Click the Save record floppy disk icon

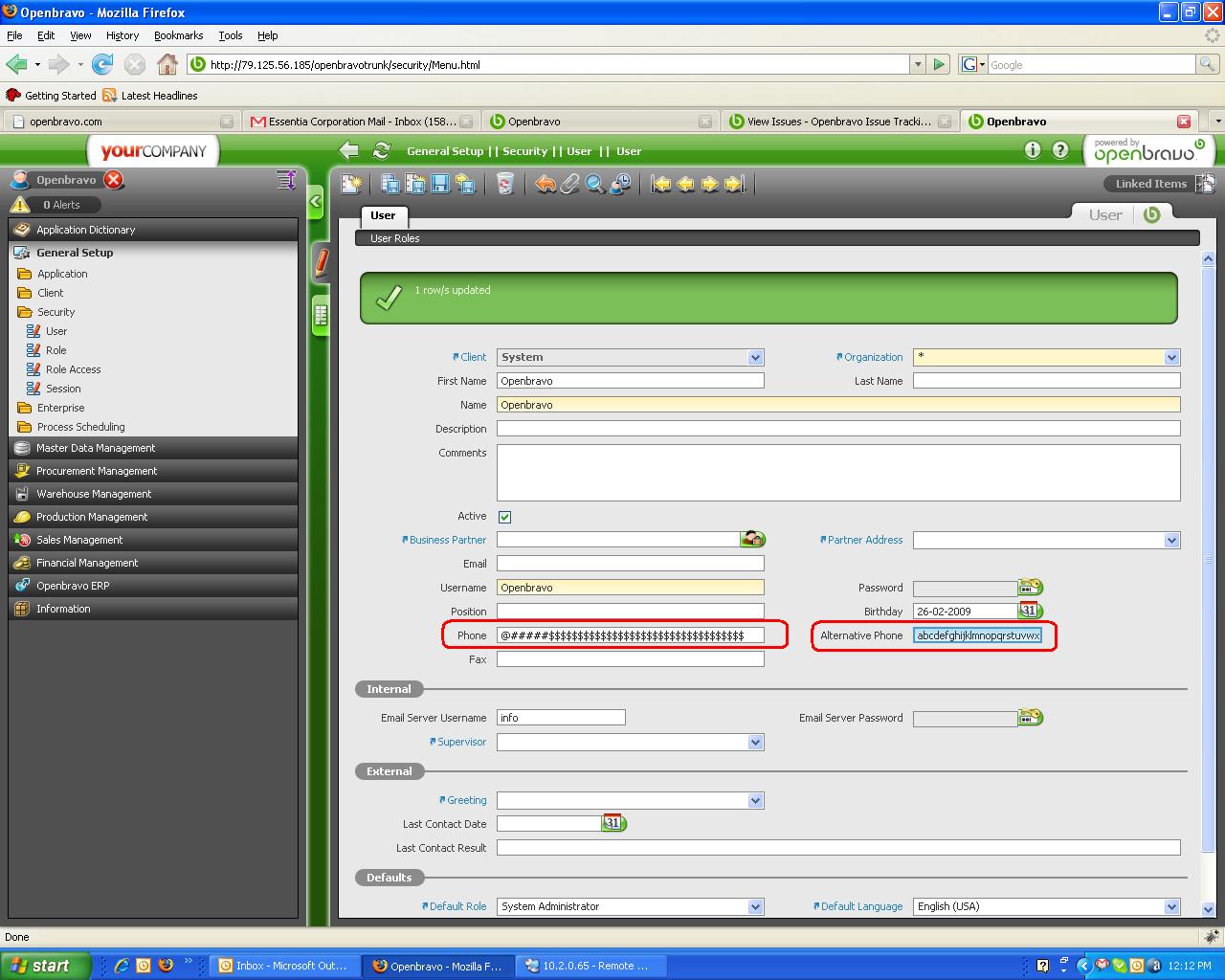[440, 184]
